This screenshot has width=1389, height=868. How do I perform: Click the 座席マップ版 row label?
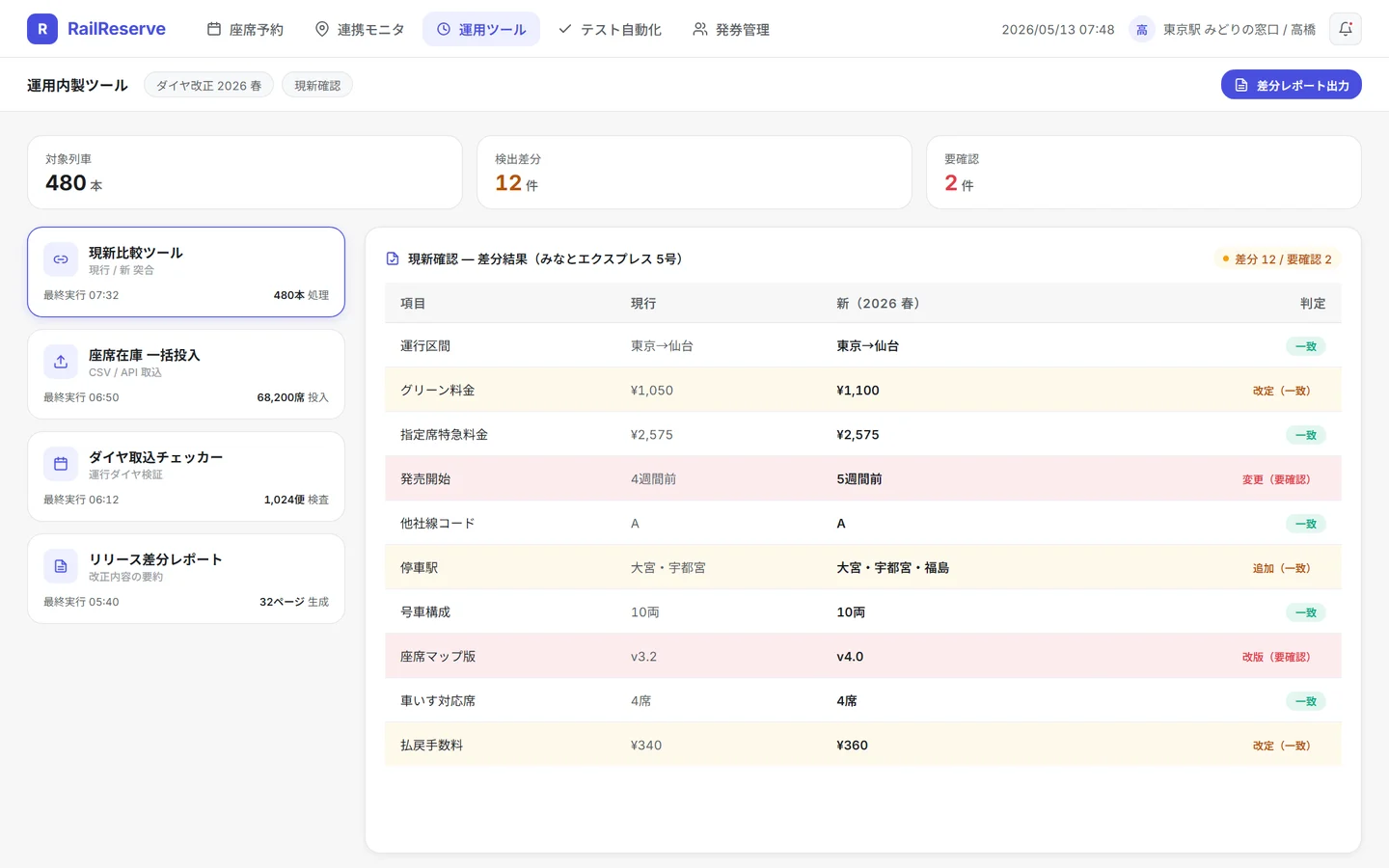coord(438,657)
